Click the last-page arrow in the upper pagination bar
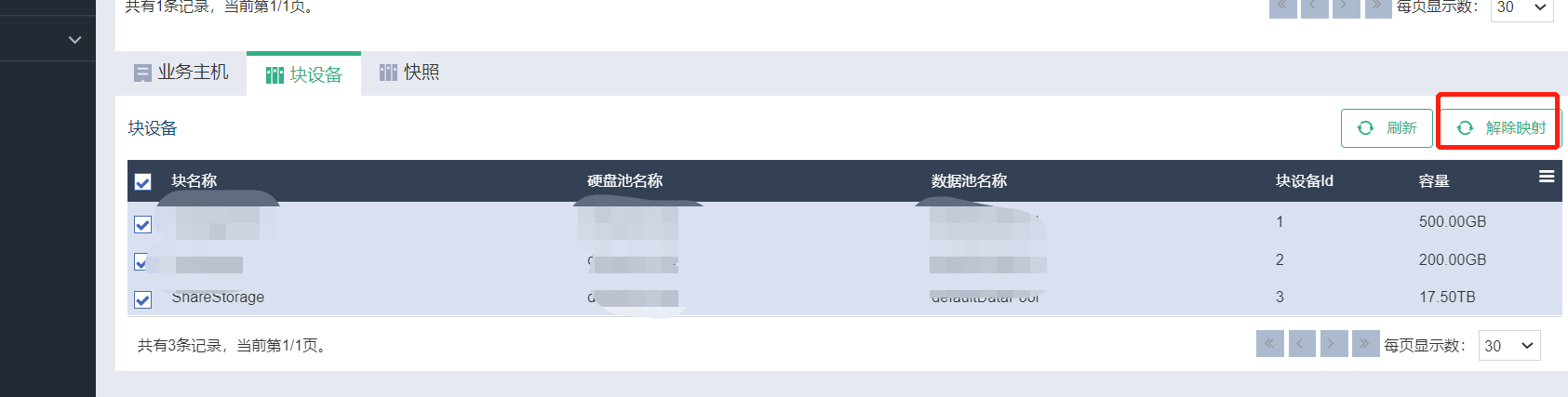The width and height of the screenshot is (1568, 397). [x=1377, y=7]
